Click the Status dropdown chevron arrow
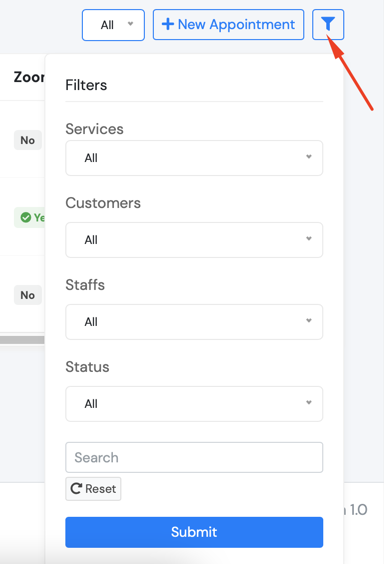This screenshot has height=564, width=384. 308,402
